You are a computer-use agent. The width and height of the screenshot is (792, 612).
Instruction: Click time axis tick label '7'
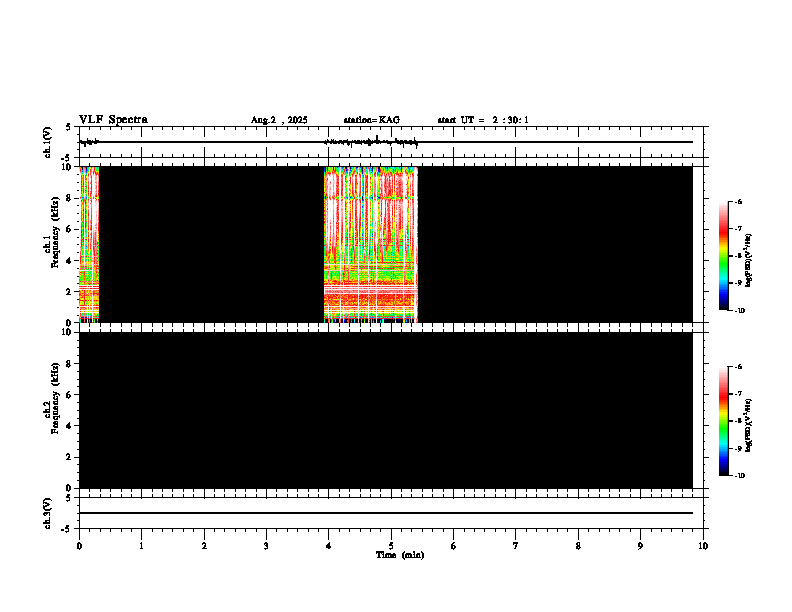[516, 546]
